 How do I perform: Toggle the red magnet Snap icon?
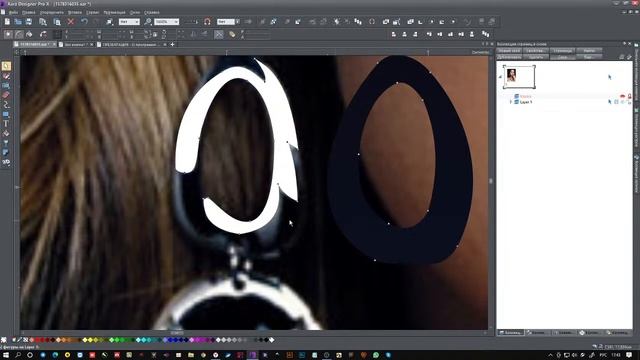click(x=207, y=22)
